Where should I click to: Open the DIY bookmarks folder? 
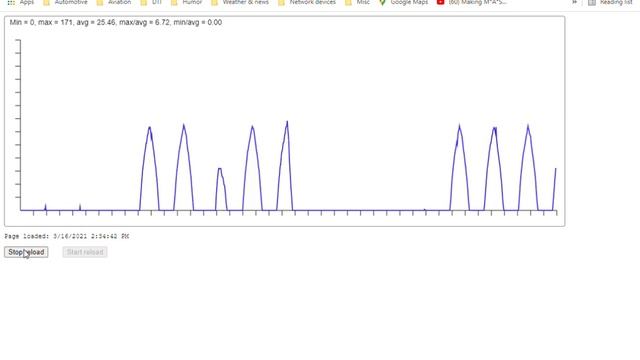pos(151,2)
